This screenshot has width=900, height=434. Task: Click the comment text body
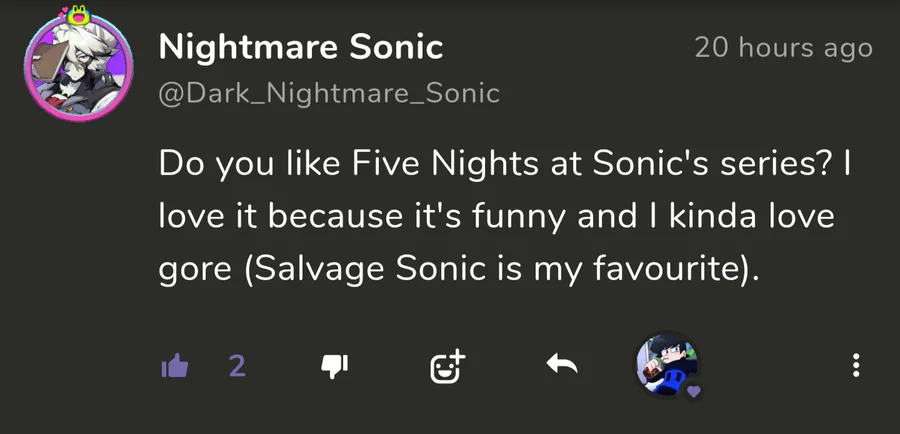(x=495, y=216)
